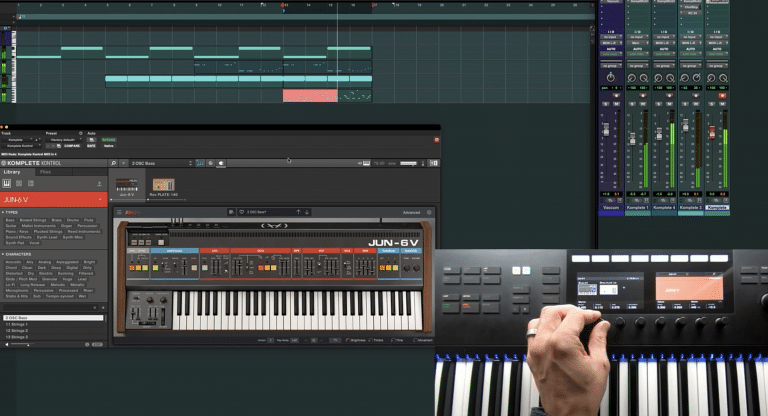768x416 pixels.
Task: Click the EDIT button below results list
Action: click(97, 344)
